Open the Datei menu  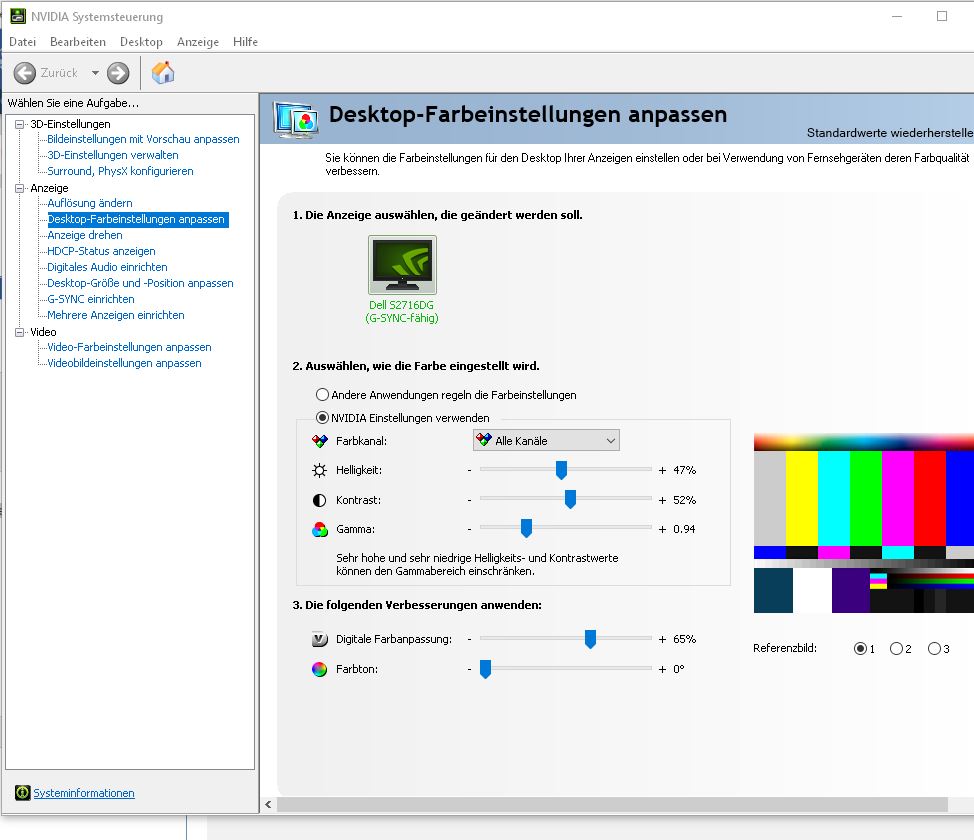[x=22, y=42]
